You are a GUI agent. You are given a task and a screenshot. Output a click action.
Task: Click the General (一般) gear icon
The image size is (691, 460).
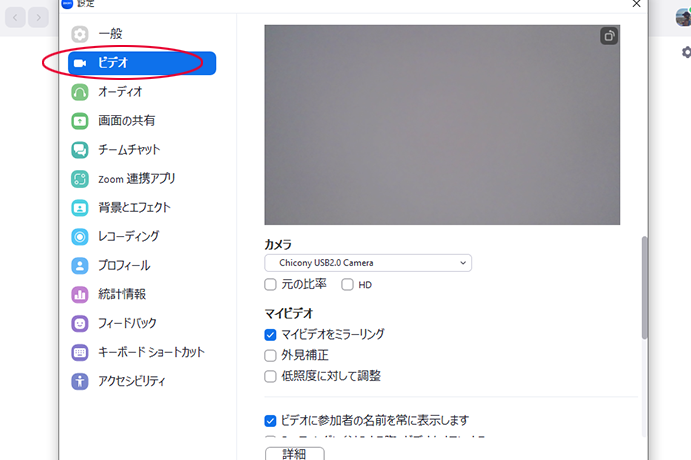tap(80, 34)
